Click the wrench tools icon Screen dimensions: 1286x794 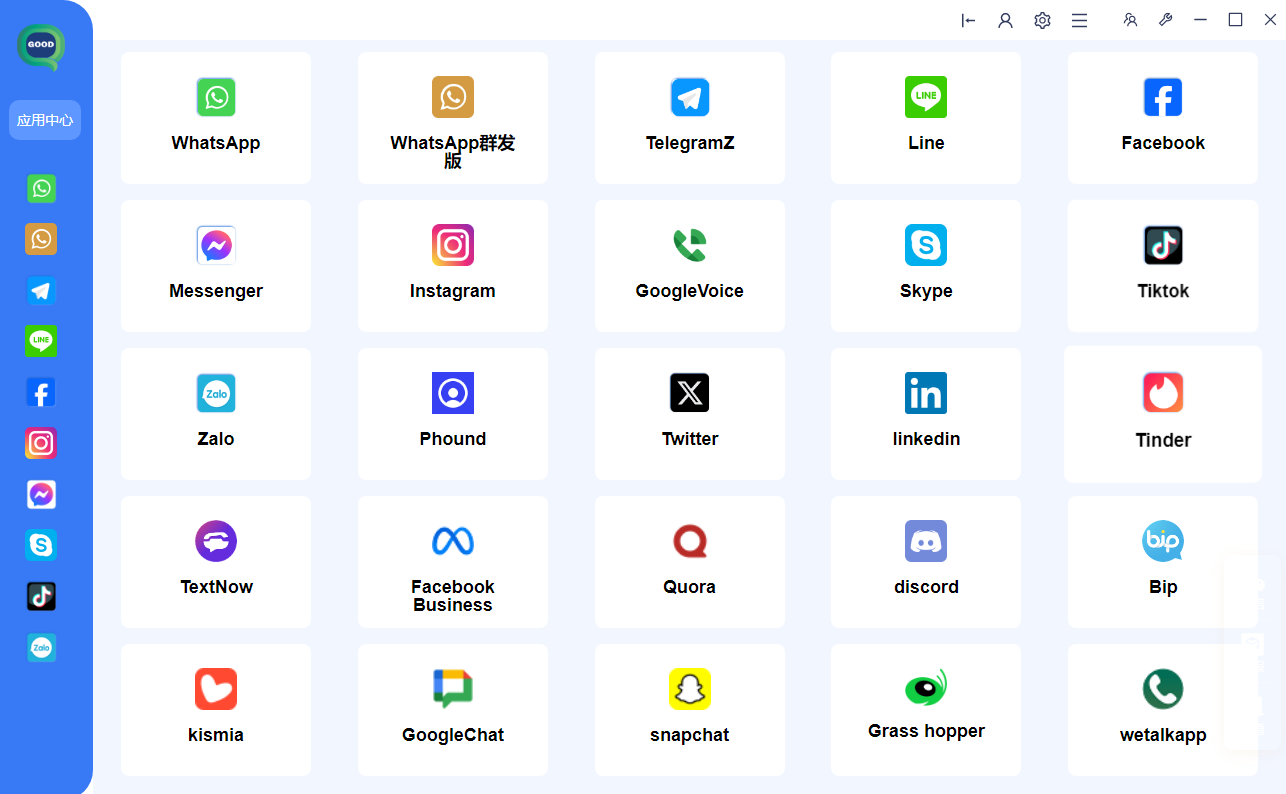coord(1165,20)
